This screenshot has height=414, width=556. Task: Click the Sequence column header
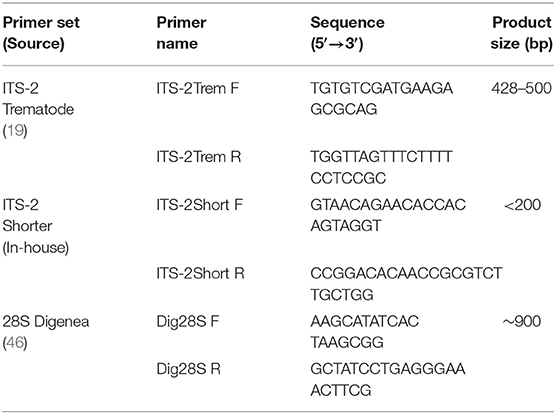point(348,33)
